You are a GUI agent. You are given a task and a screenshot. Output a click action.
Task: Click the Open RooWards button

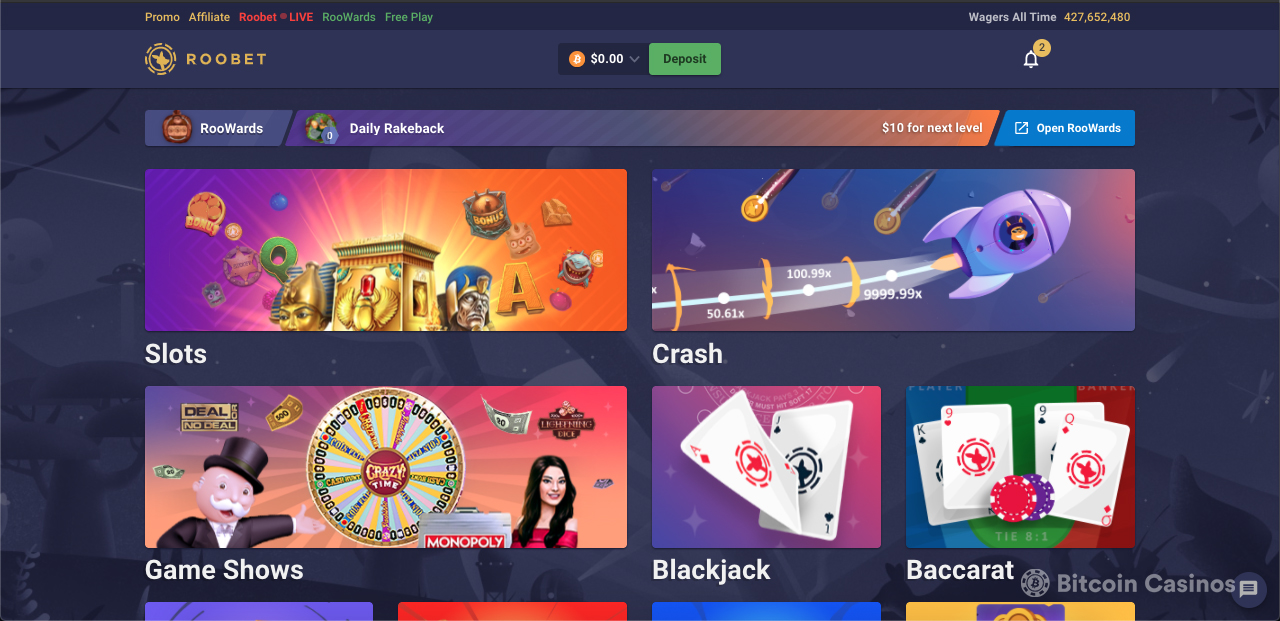pos(1067,128)
